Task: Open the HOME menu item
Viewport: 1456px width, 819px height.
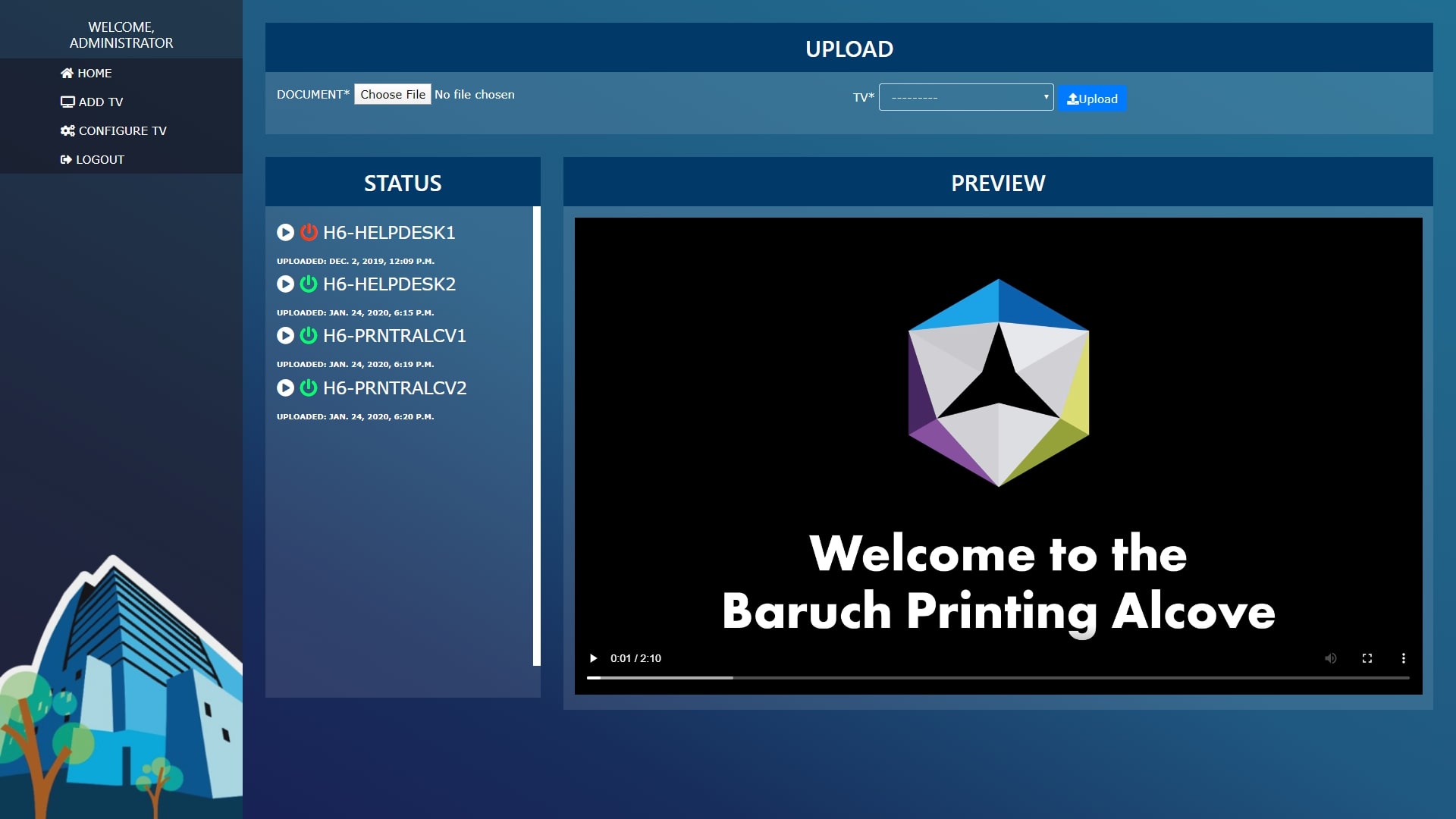Action: click(x=86, y=73)
